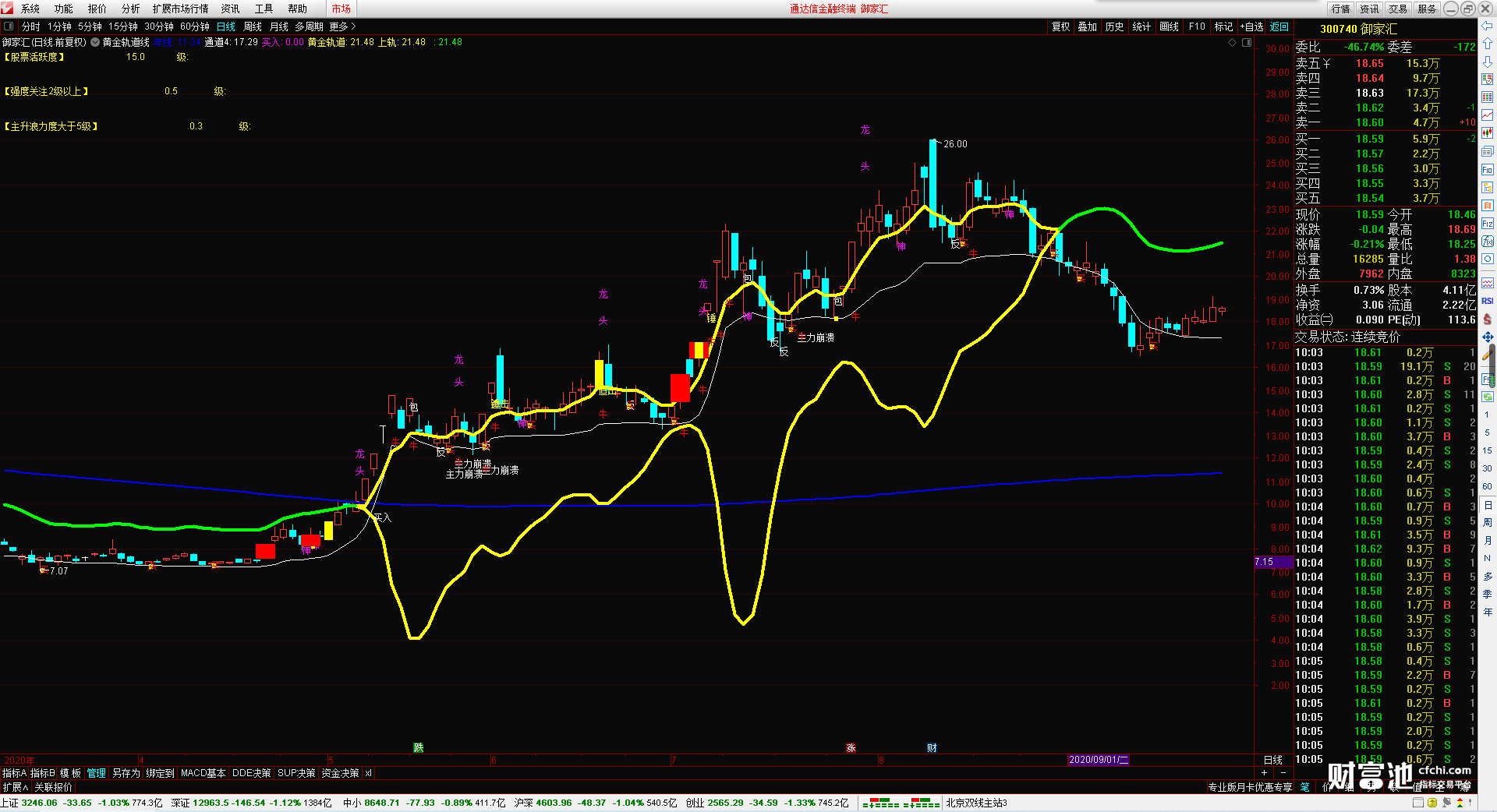Select the 资金决策 indicator tab
Image resolution: width=1497 pixels, height=812 pixels.
tap(341, 773)
